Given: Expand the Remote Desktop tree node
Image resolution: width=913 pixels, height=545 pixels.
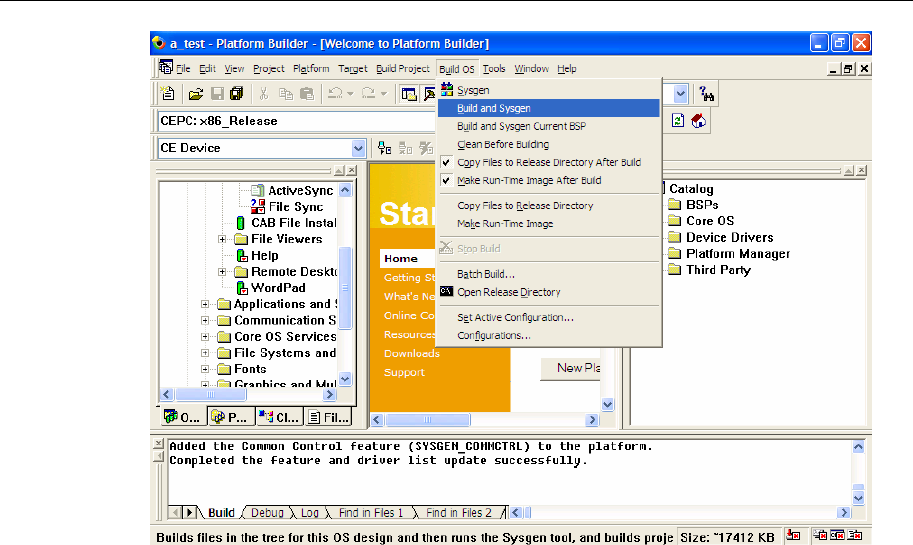Looking at the screenshot, I should pyautogui.click(x=222, y=271).
